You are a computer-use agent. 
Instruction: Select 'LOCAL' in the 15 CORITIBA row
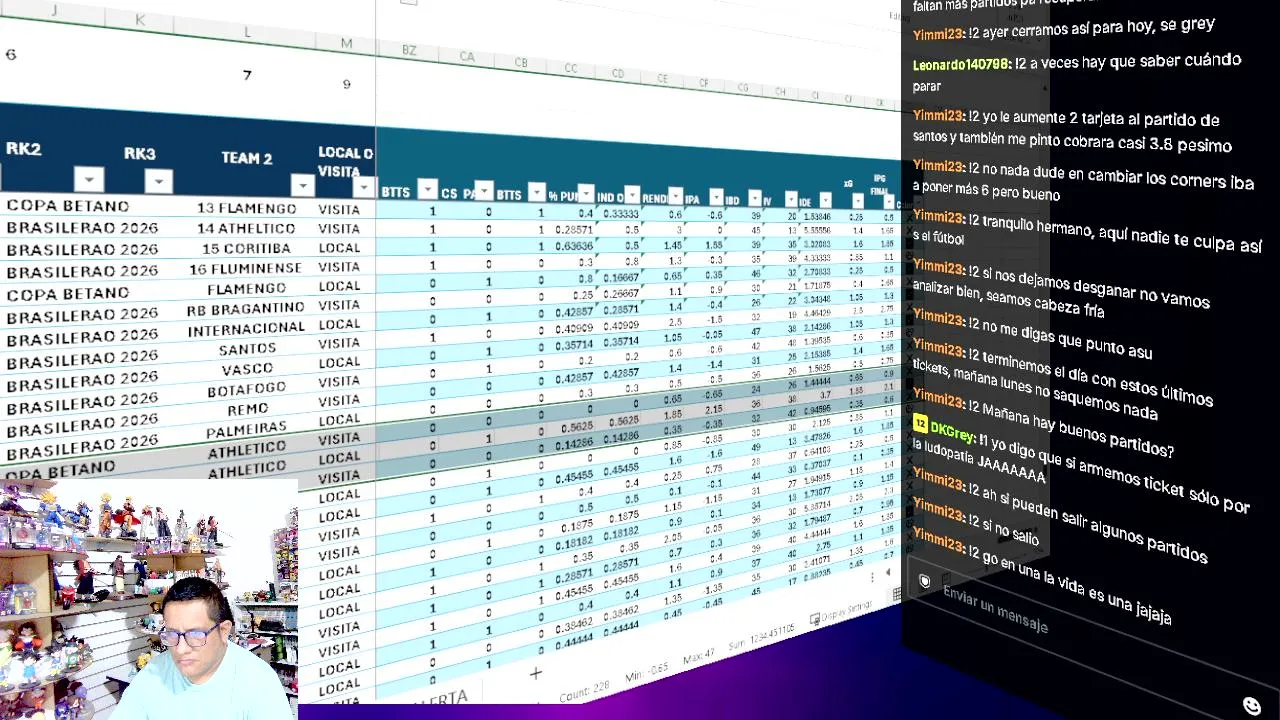tap(339, 248)
